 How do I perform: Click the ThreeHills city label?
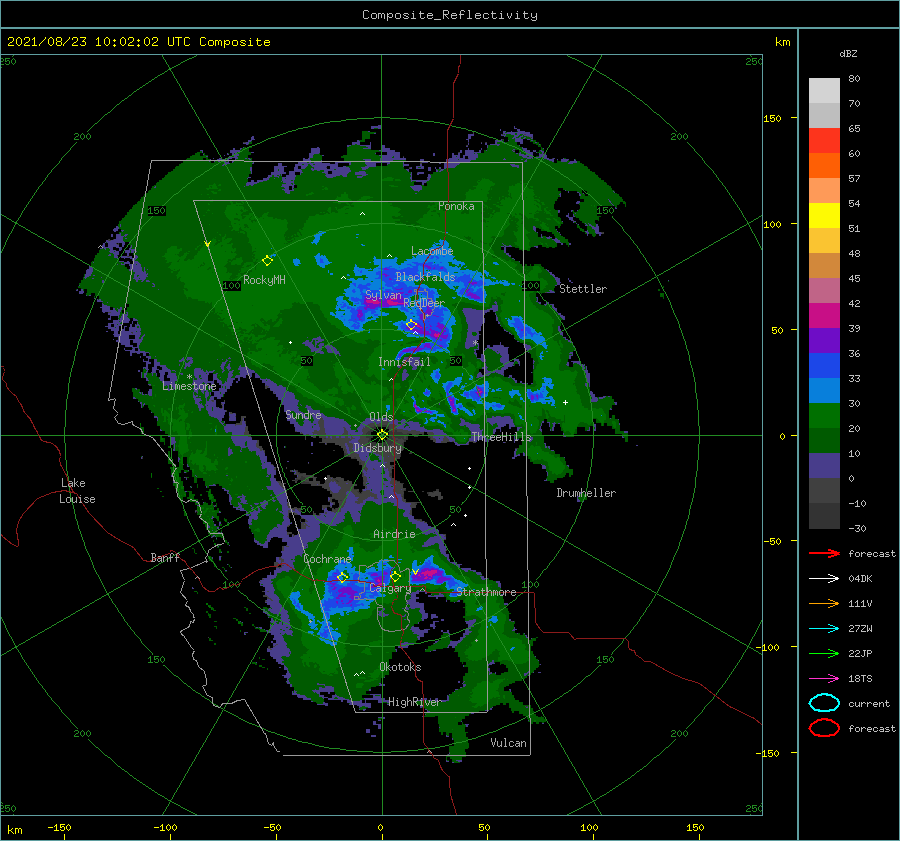pos(502,437)
